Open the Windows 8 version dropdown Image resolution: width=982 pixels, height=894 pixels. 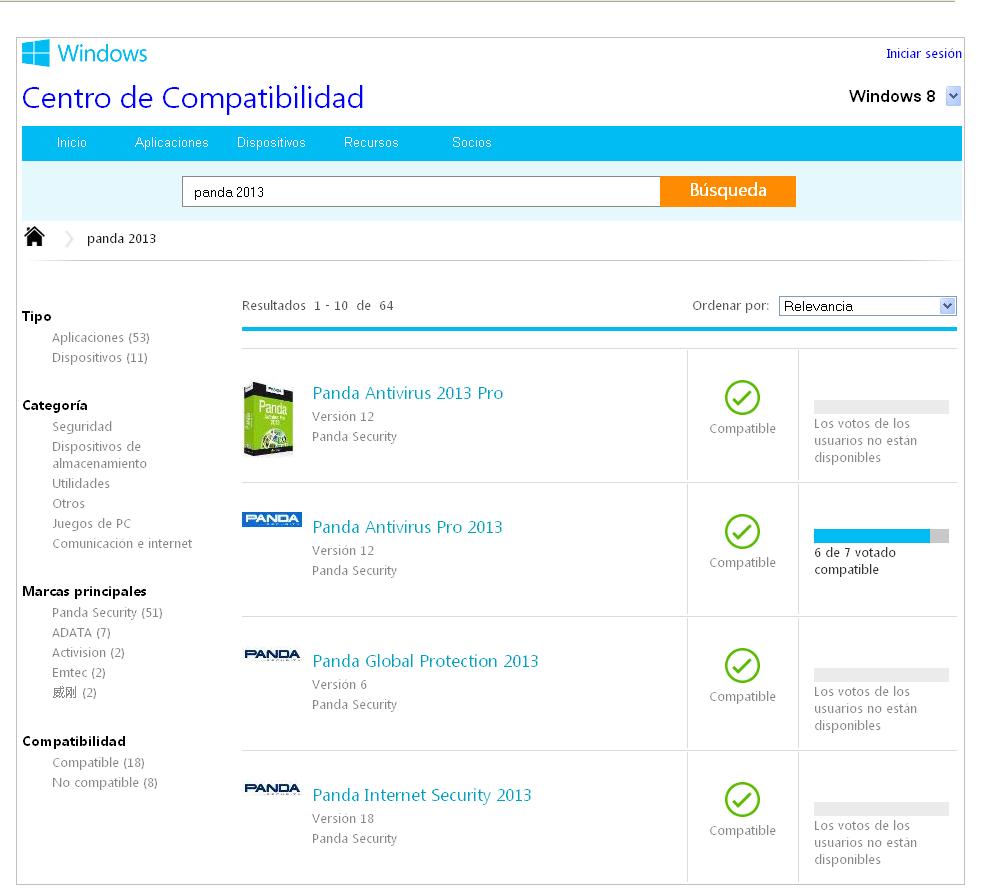click(x=953, y=96)
